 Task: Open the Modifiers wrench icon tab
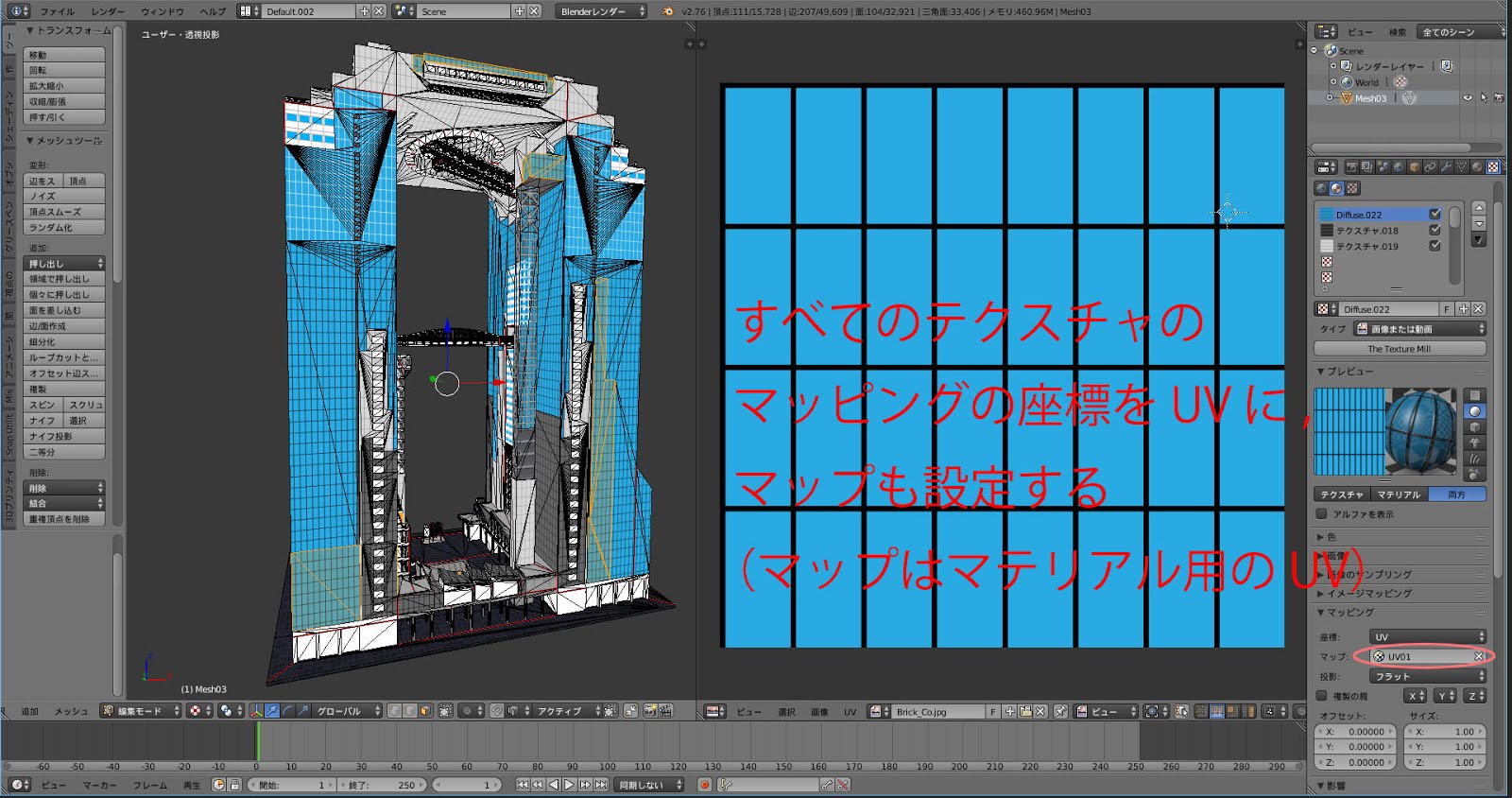pos(1446,167)
